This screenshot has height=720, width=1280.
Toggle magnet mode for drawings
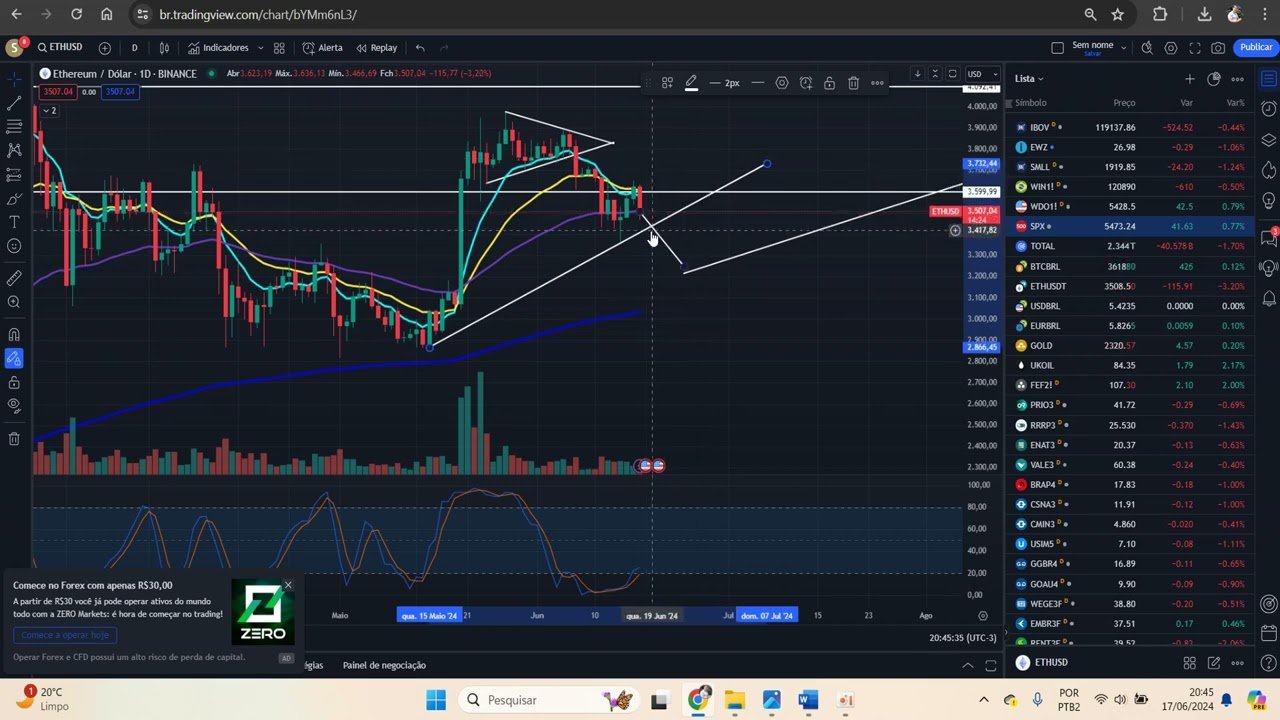14,334
